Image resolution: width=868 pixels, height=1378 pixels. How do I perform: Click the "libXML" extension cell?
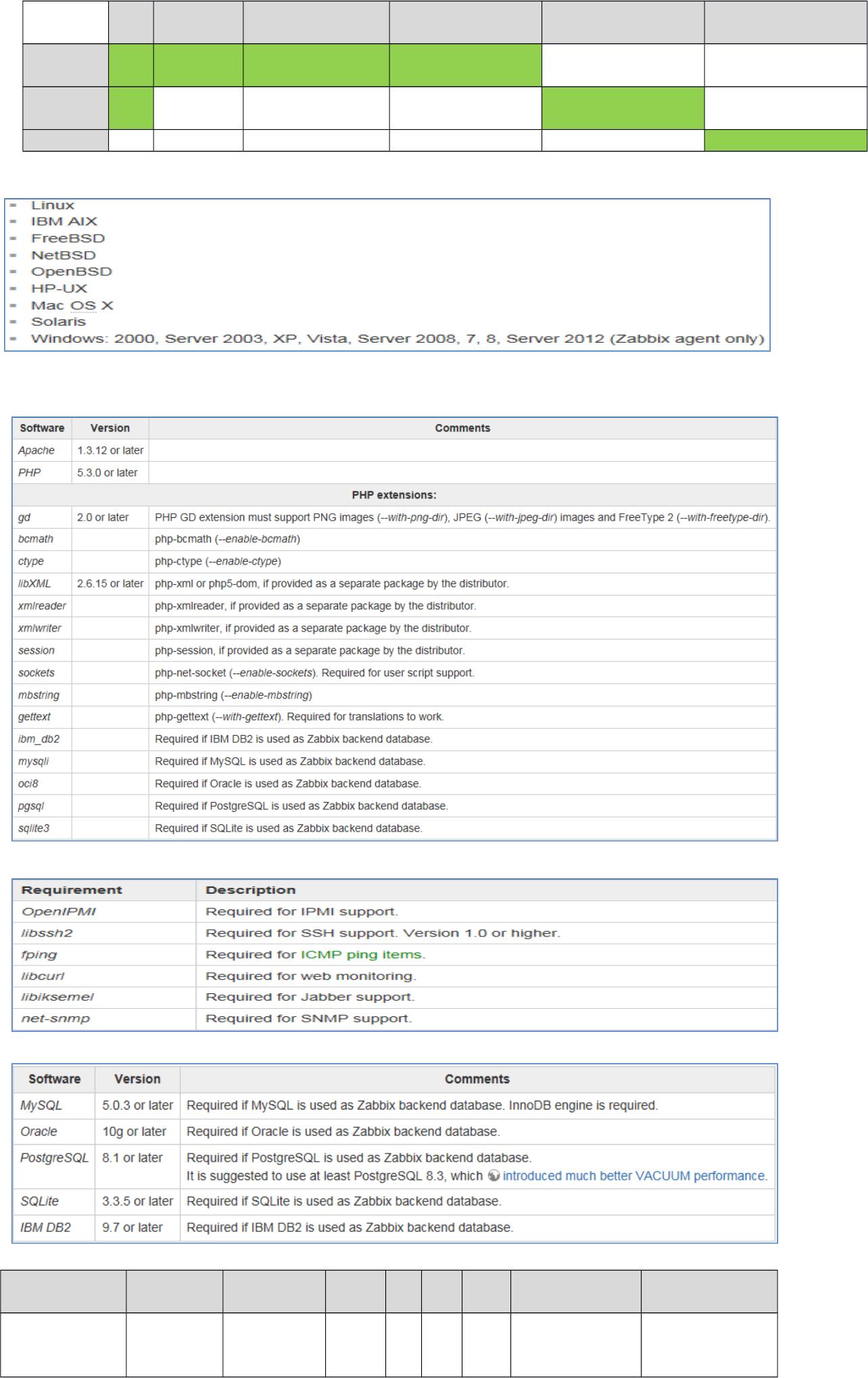[x=42, y=584]
